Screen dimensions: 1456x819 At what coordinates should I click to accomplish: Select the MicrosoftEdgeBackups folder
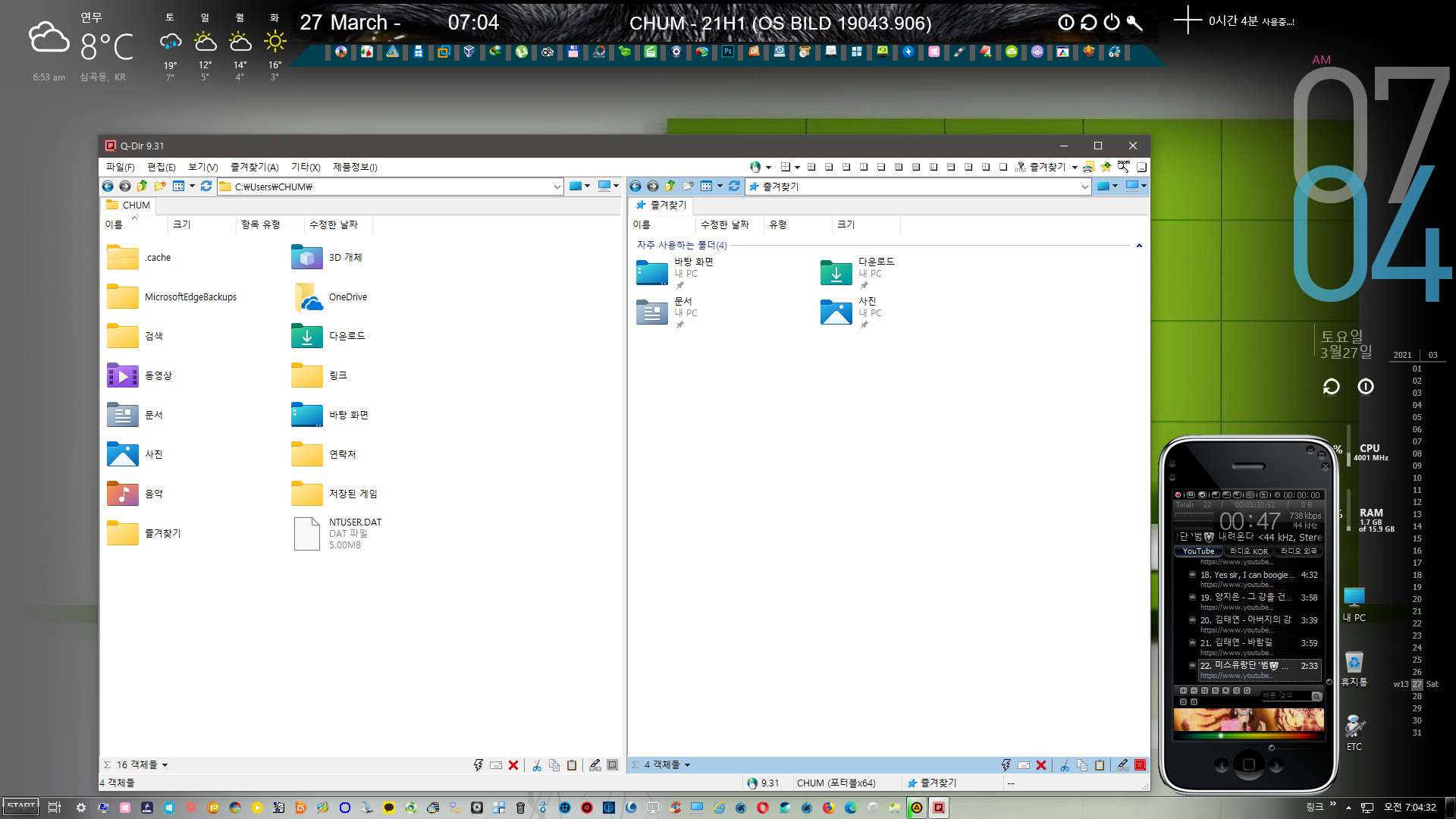coord(172,297)
